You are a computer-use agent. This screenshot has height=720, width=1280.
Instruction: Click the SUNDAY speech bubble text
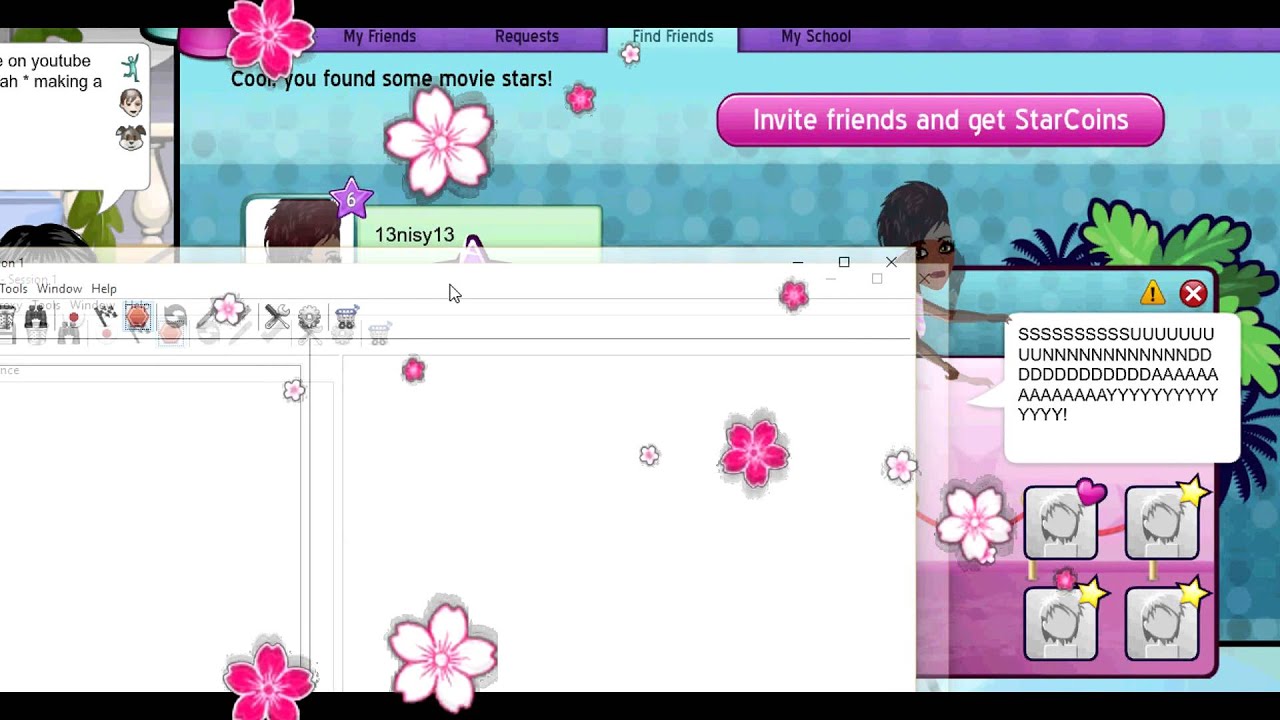1118,374
